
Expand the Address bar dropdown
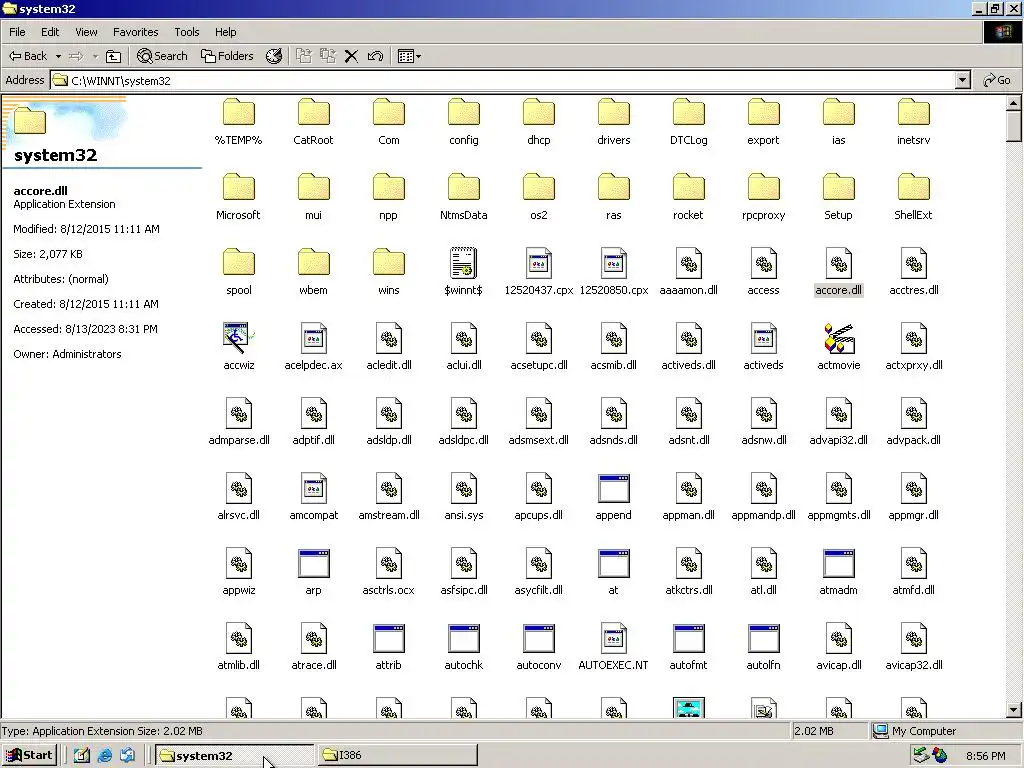coord(963,80)
